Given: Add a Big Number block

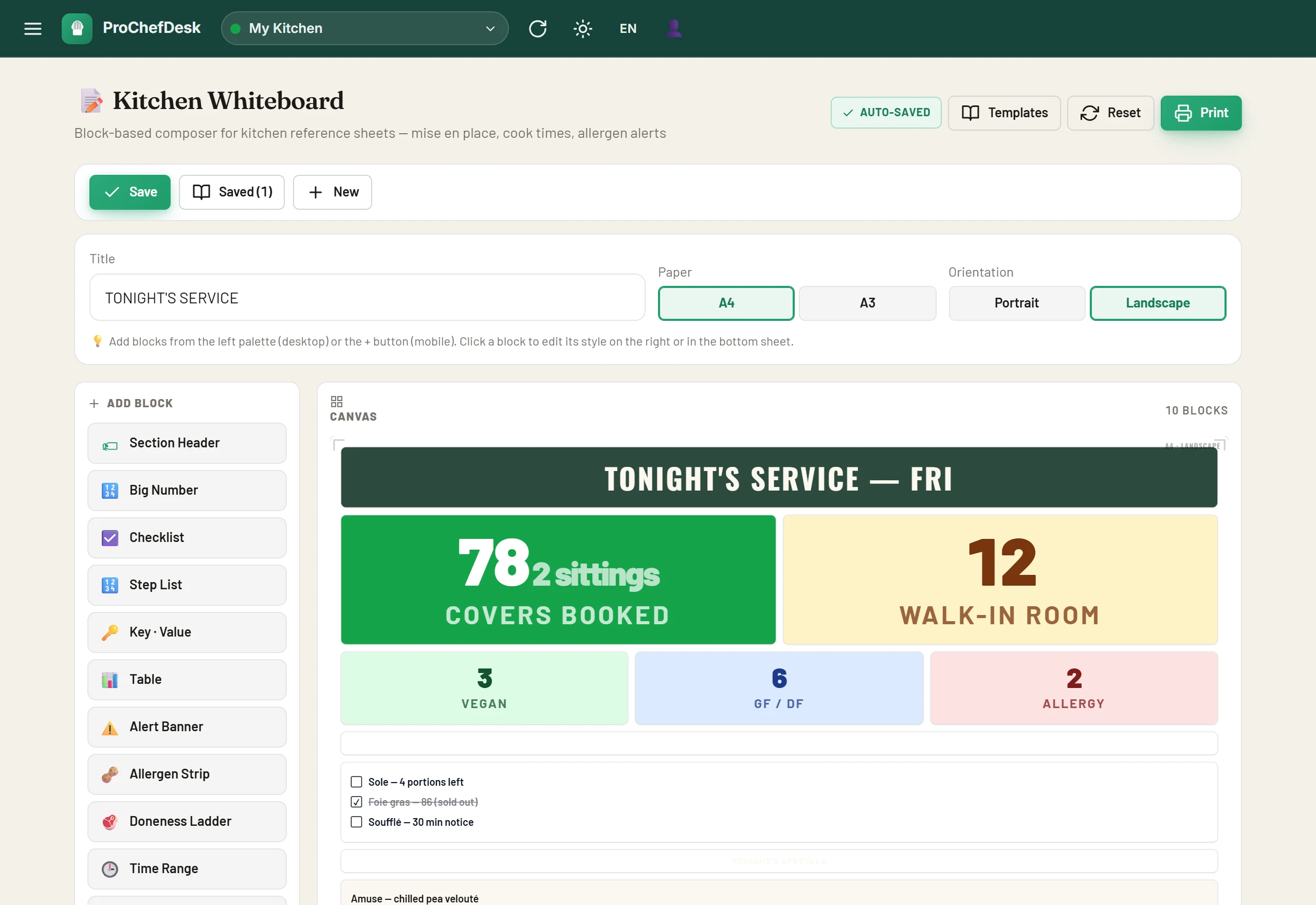Looking at the screenshot, I should (x=187, y=491).
